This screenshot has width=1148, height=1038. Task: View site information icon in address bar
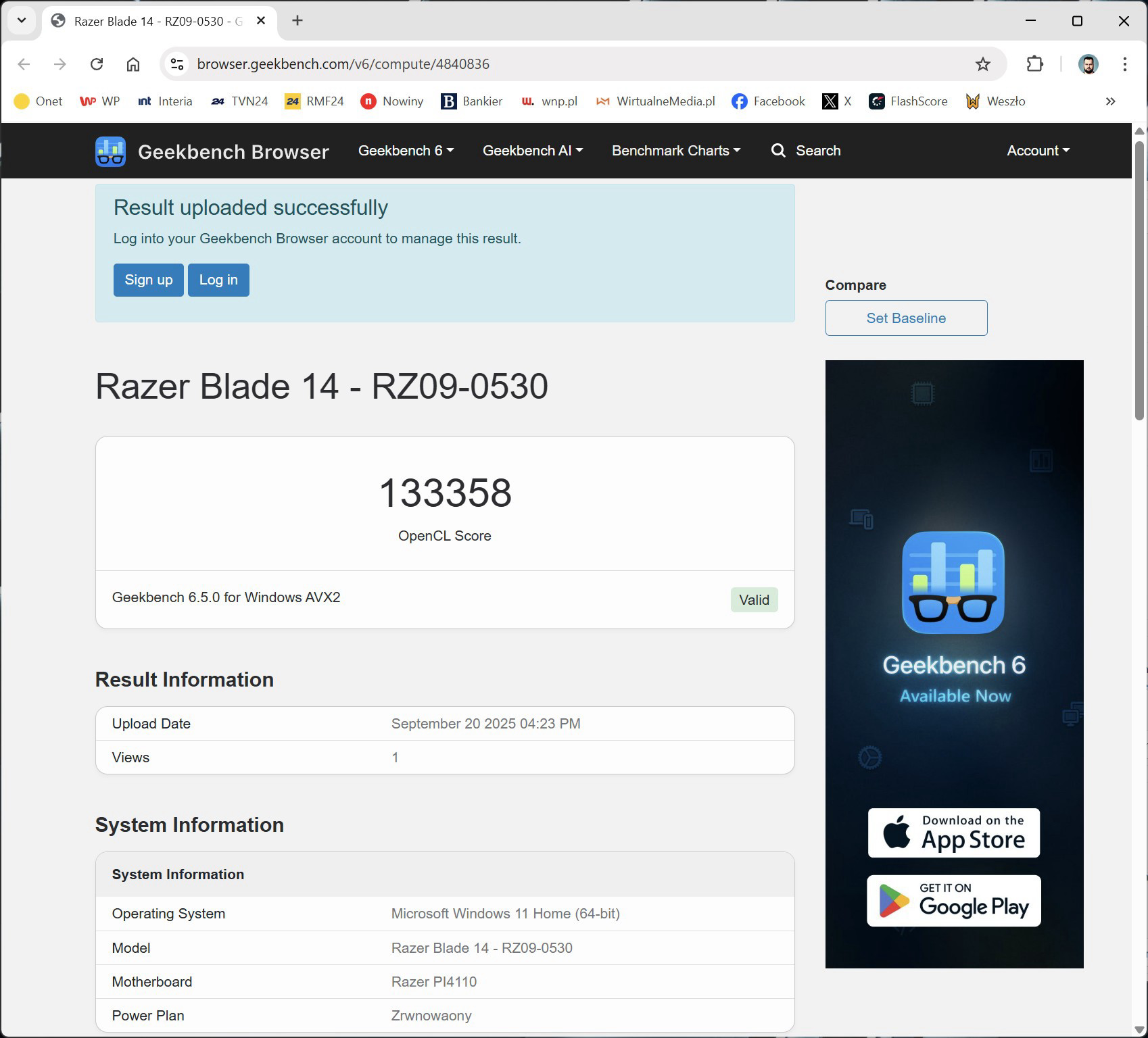tap(177, 64)
